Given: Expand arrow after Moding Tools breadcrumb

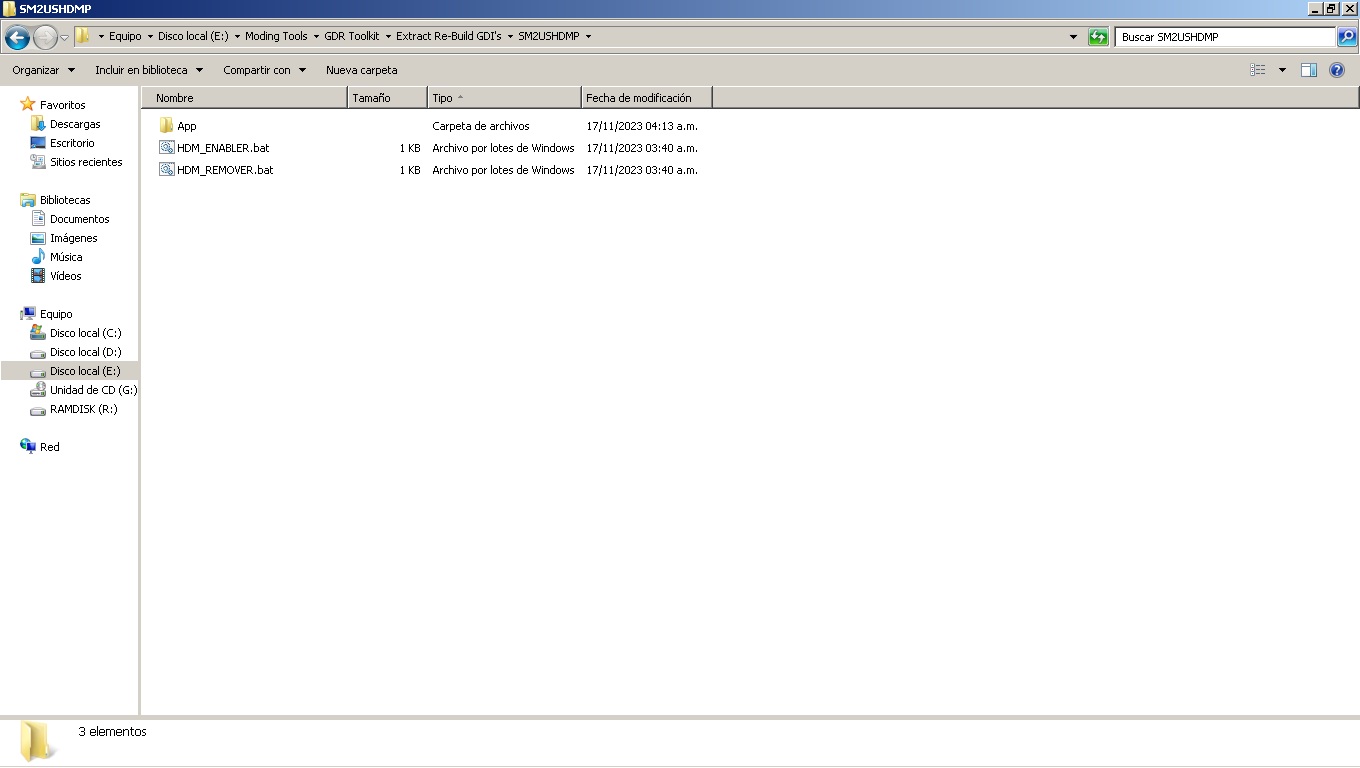Looking at the screenshot, I should 316,36.
